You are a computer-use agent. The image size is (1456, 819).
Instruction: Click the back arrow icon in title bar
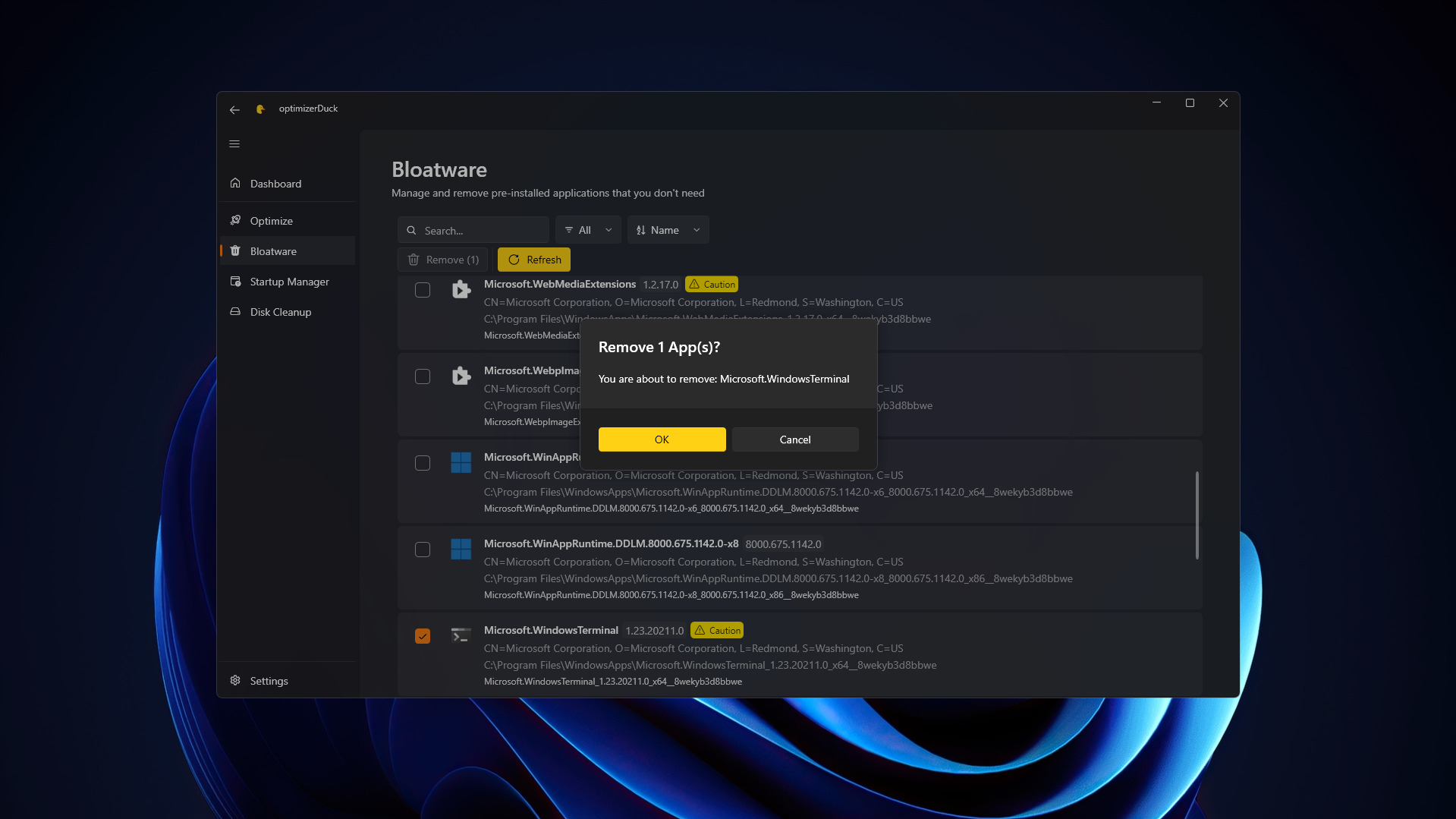[234, 109]
